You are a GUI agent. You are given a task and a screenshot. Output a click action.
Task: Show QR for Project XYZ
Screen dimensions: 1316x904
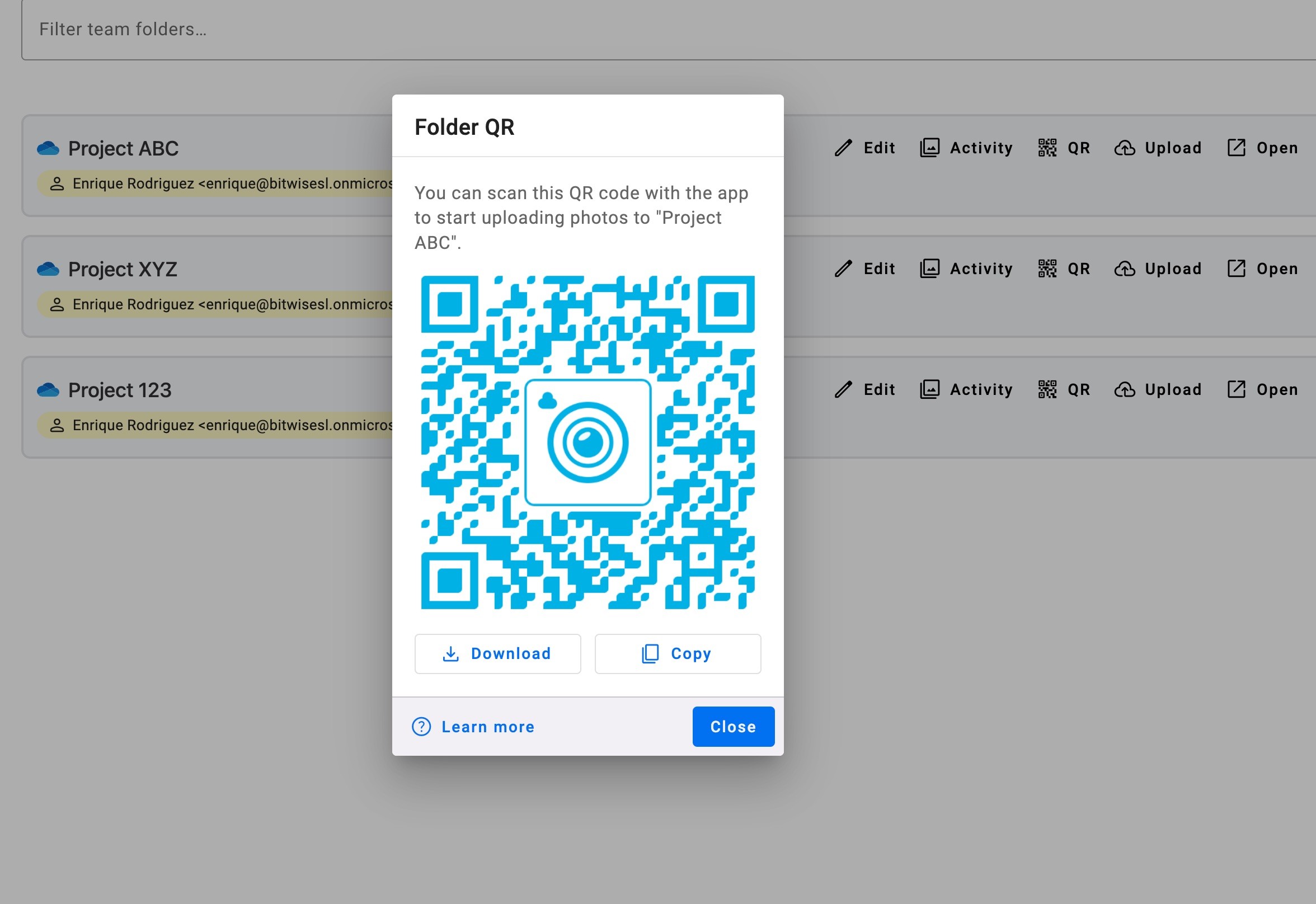1064,269
